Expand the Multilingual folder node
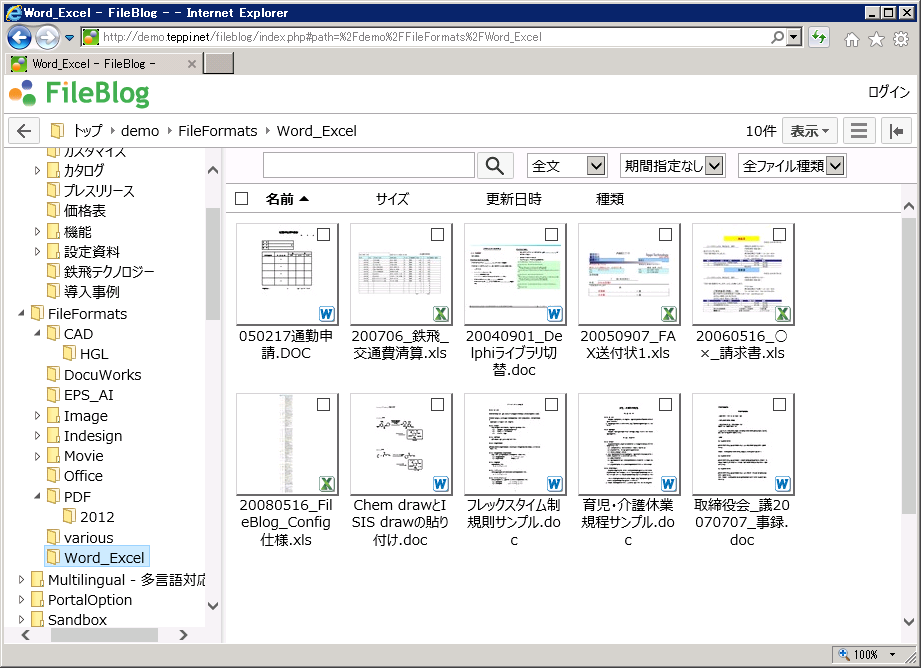This screenshot has height=668, width=921. (x=21, y=579)
